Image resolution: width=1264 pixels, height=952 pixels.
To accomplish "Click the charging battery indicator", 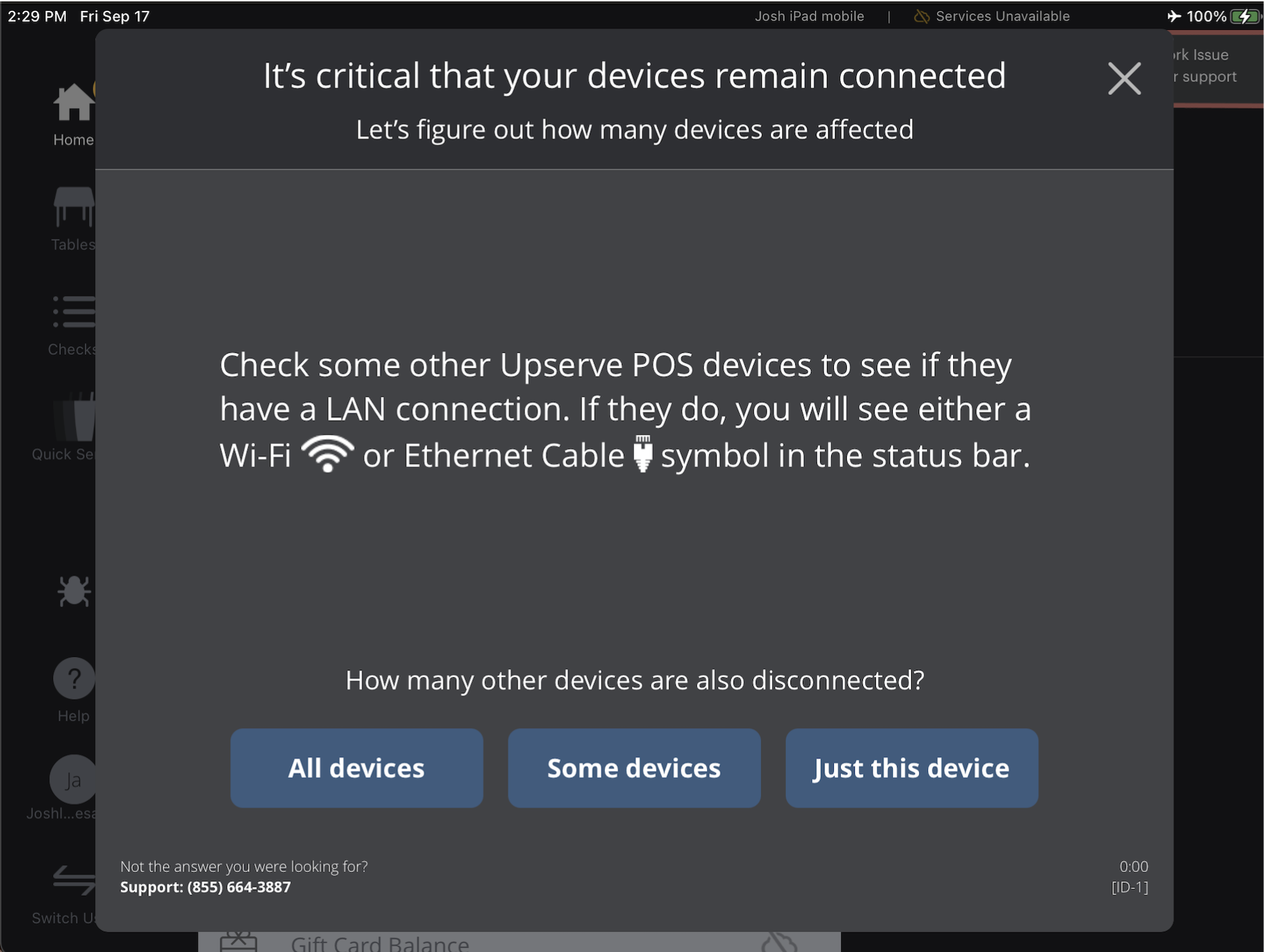I will click(x=1245, y=16).
